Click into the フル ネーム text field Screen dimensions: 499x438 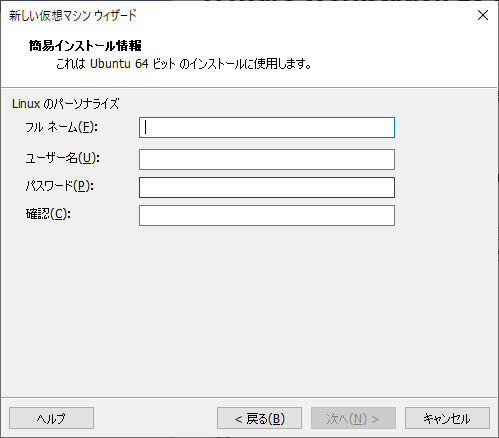tap(267, 127)
